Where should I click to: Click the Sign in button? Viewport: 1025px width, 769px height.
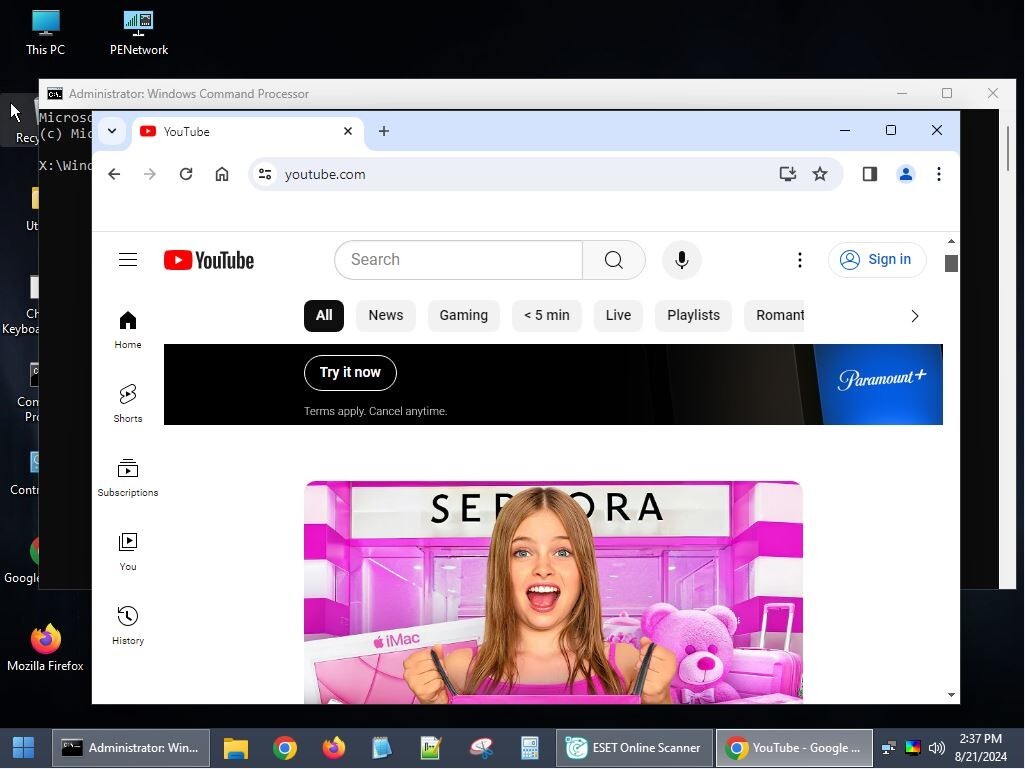coord(876,260)
